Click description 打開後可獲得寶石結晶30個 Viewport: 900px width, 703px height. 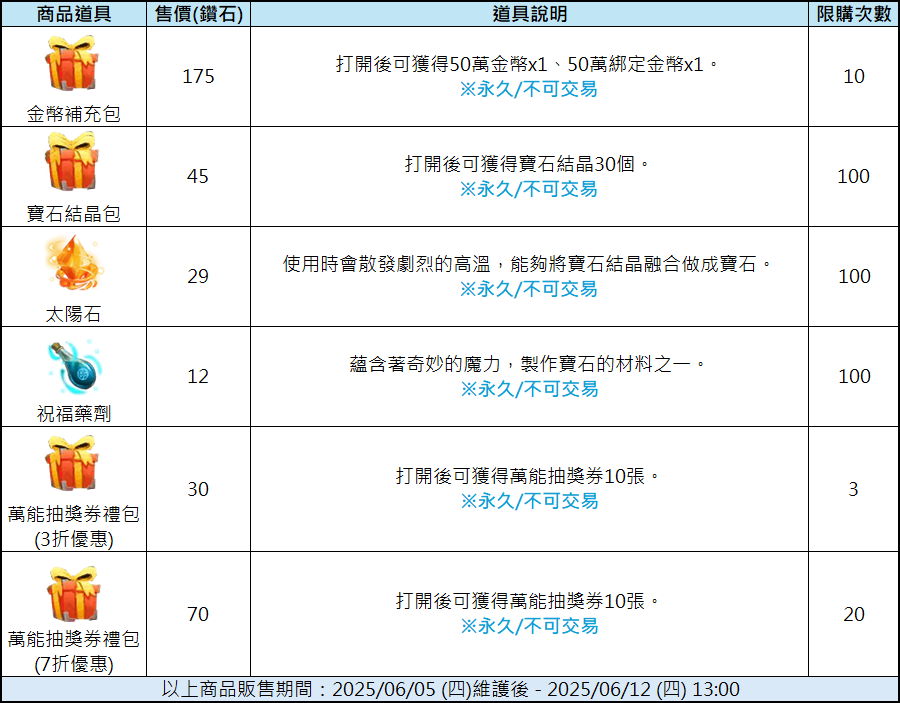pos(527,164)
